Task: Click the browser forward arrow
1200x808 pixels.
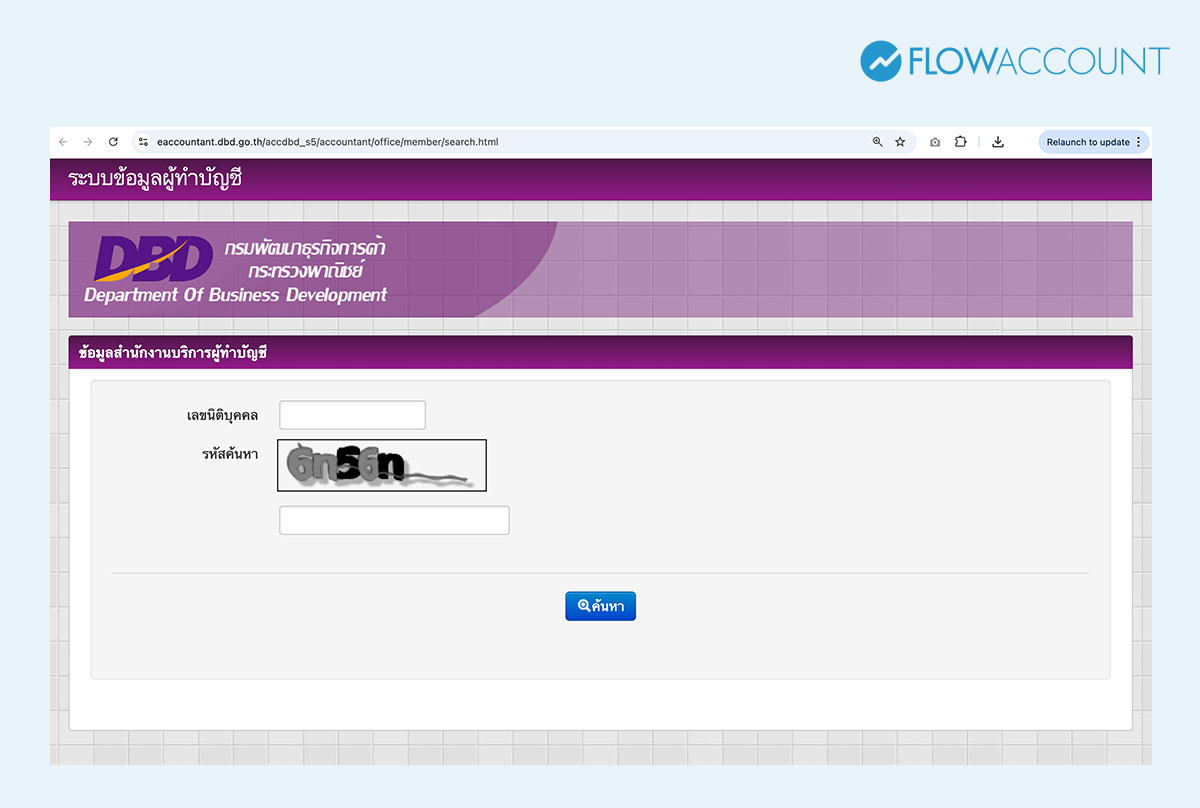Action: [x=88, y=142]
